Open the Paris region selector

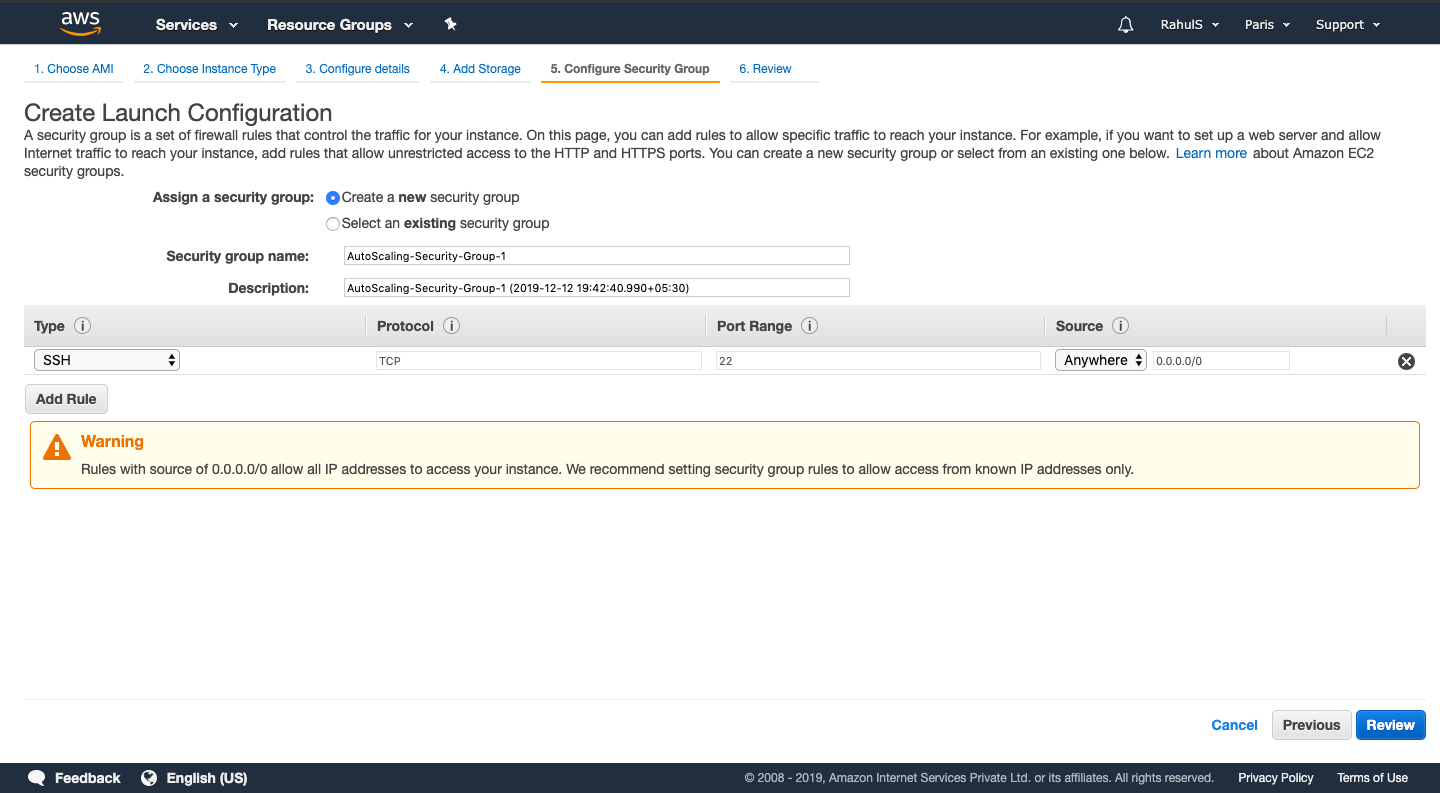[x=1266, y=24]
